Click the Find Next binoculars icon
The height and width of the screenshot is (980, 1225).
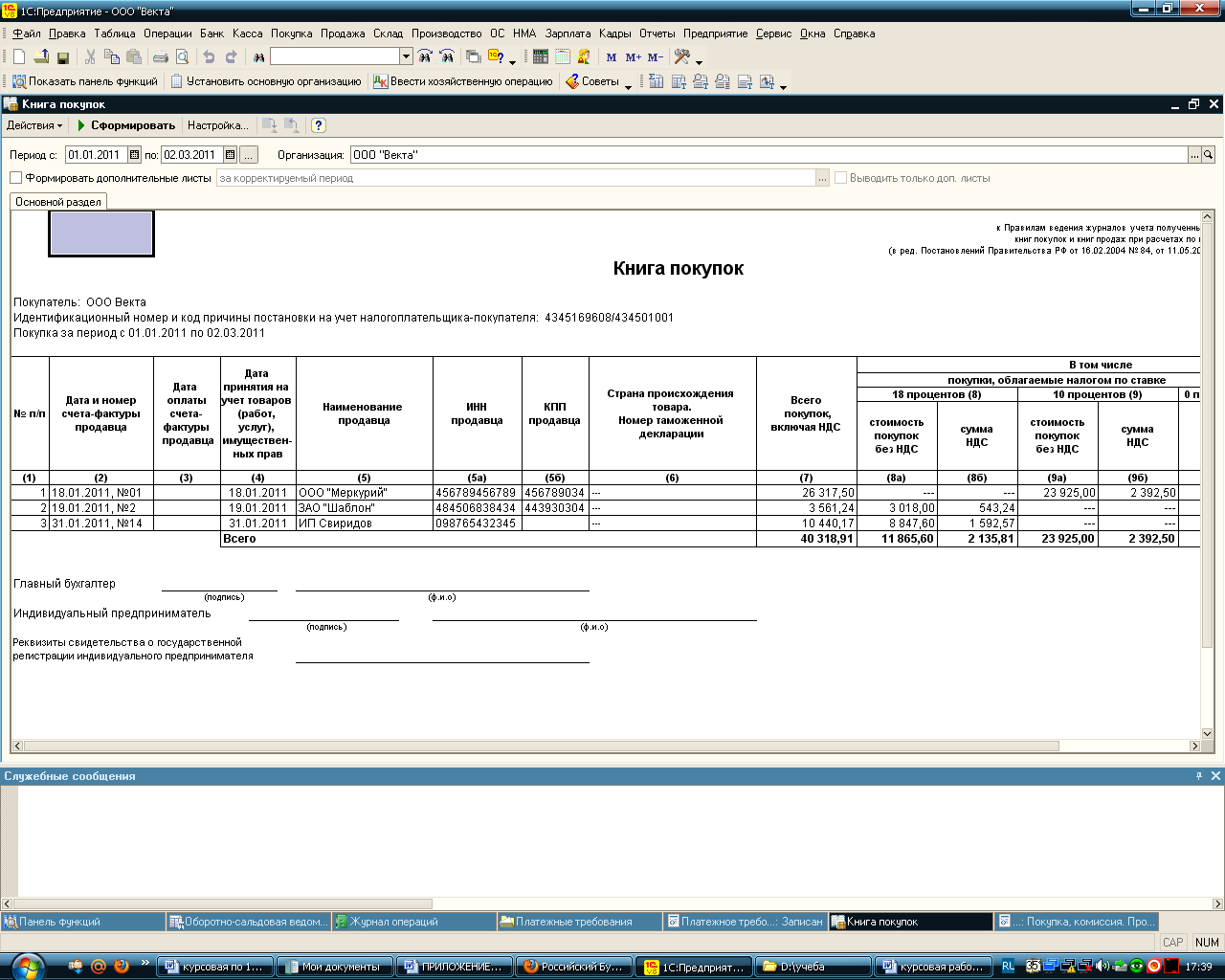(x=425, y=57)
